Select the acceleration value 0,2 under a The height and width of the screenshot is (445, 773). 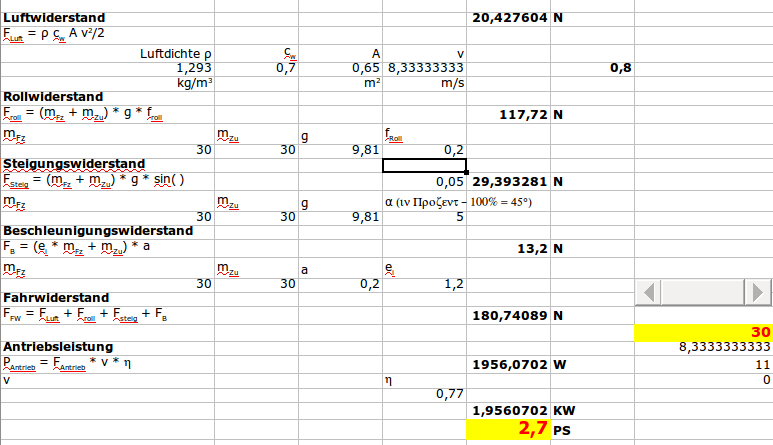point(340,284)
